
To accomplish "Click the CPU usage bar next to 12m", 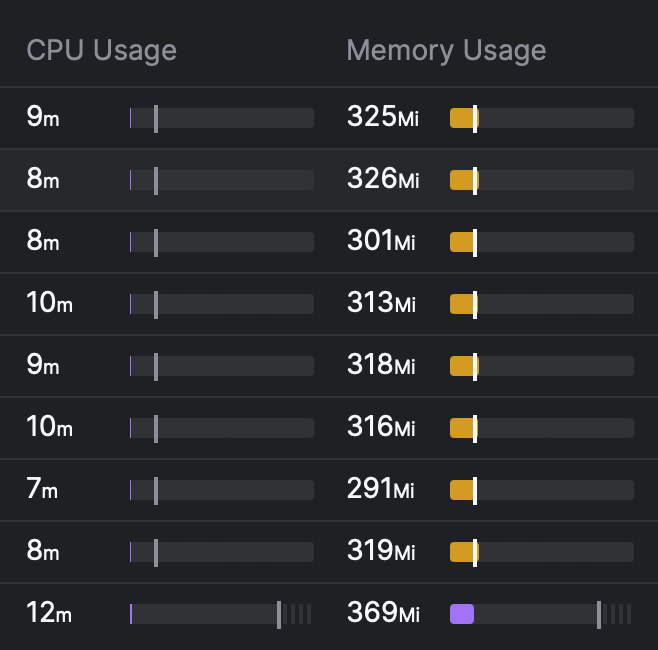I will [220, 614].
